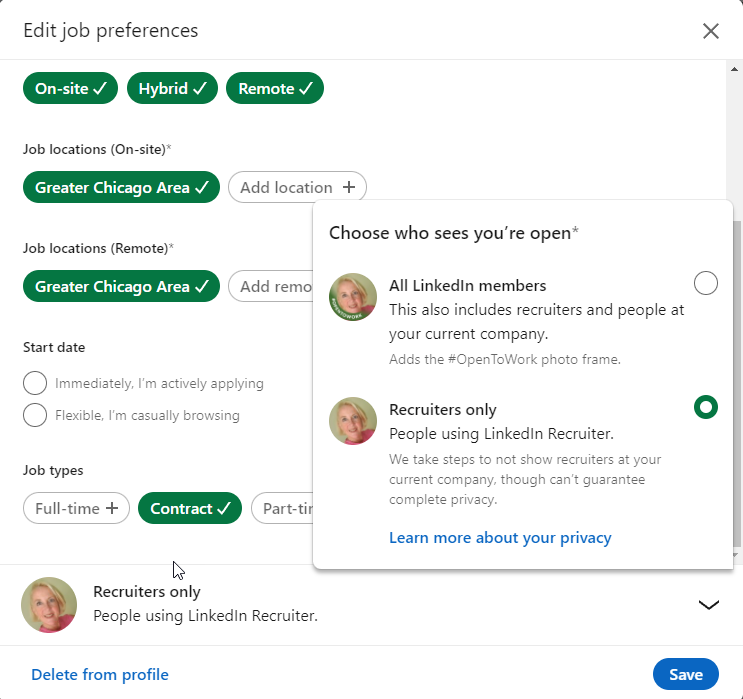
Task: Click the 'Start date' label
Action: click(x=54, y=347)
